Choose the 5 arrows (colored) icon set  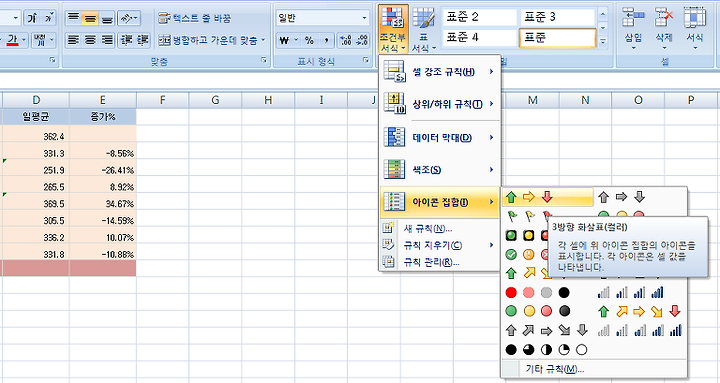639,311
